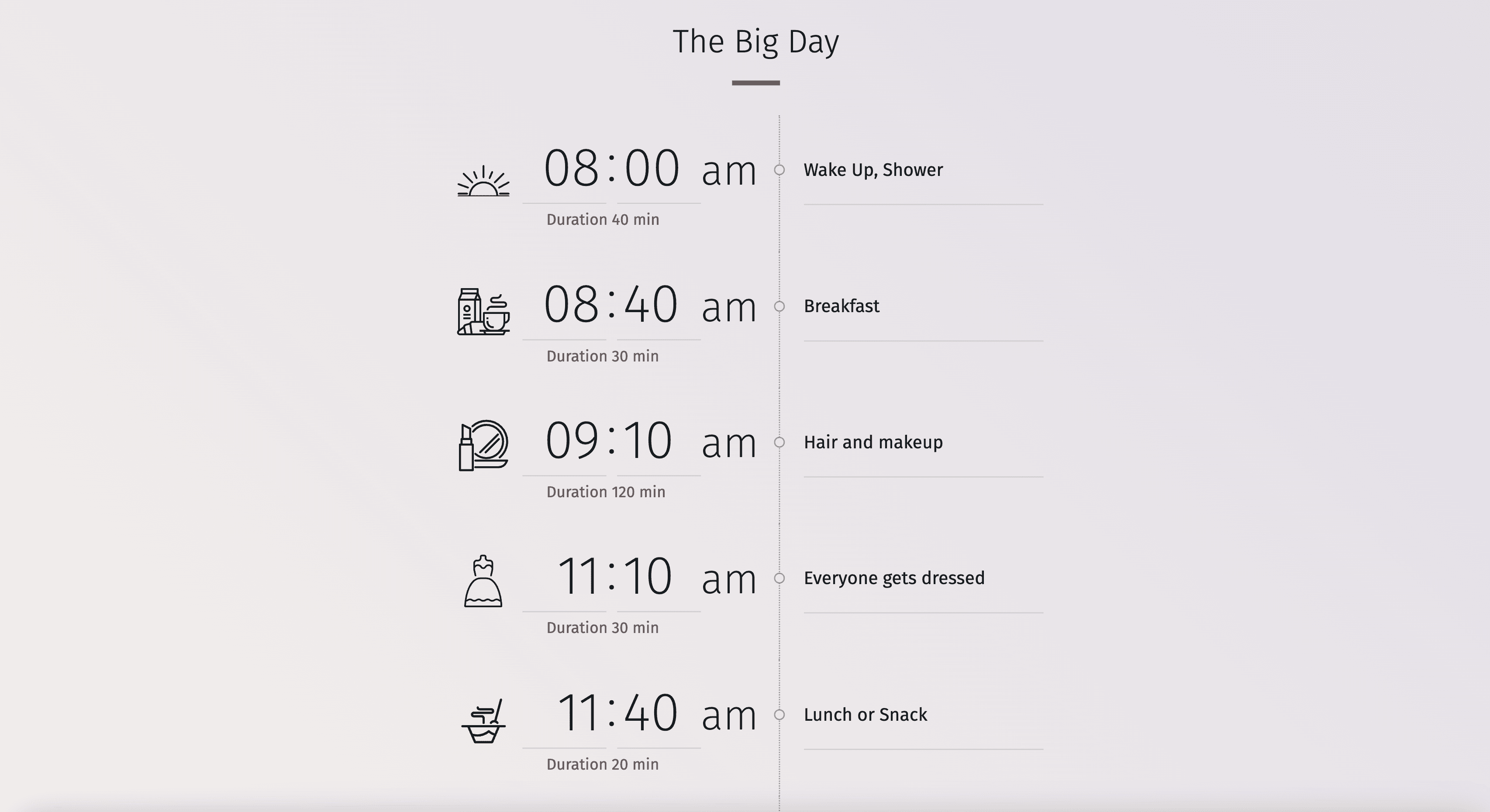Click the timeline dot next to Everyone gets dressed
Image resolution: width=1490 pixels, height=812 pixels.
781,578
